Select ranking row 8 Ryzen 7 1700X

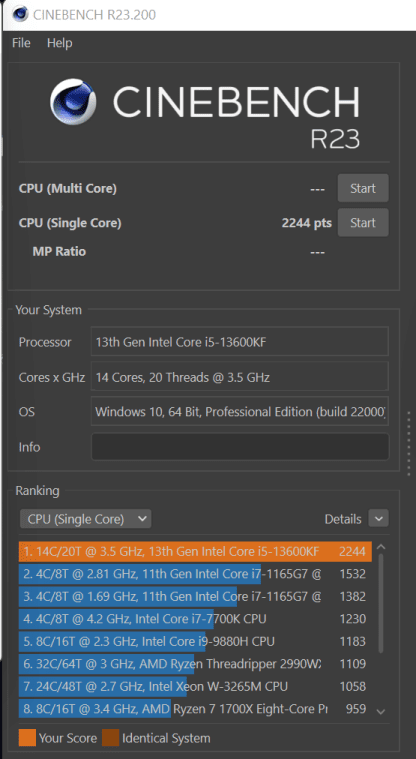tap(195, 709)
